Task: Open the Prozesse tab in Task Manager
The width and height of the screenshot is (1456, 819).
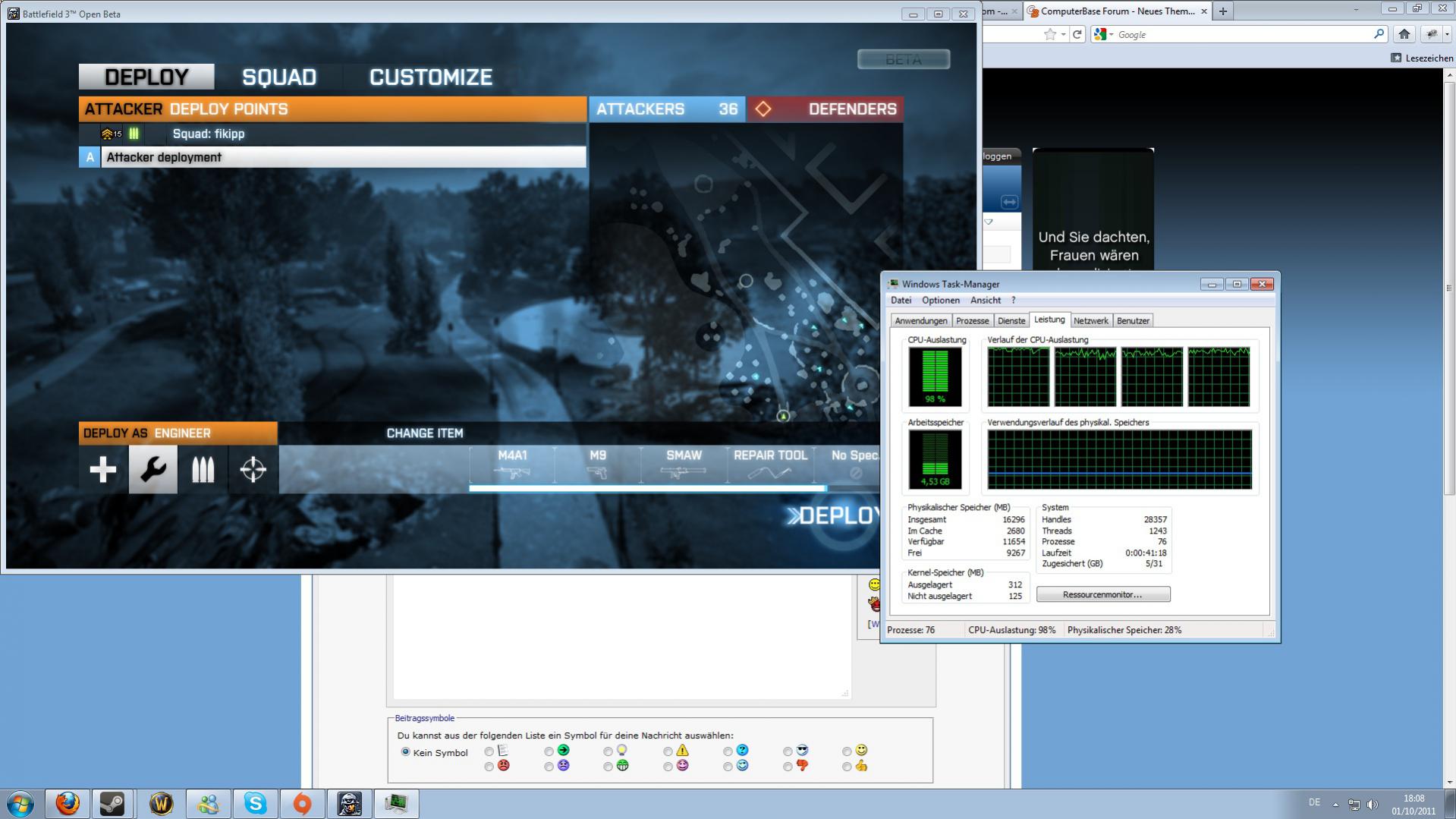Action: [x=972, y=321]
